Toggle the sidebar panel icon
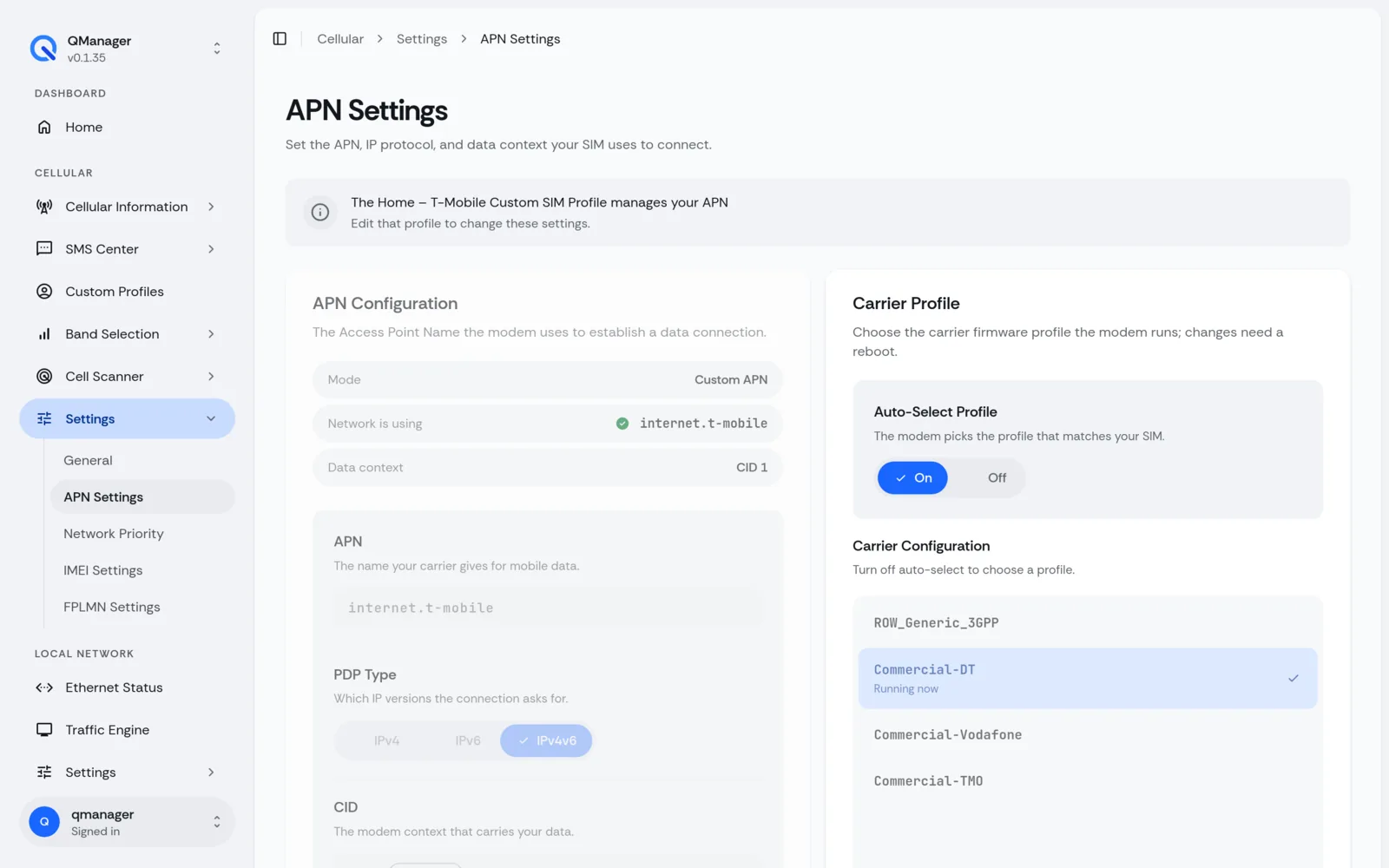This screenshot has width=1389, height=868. (x=280, y=39)
